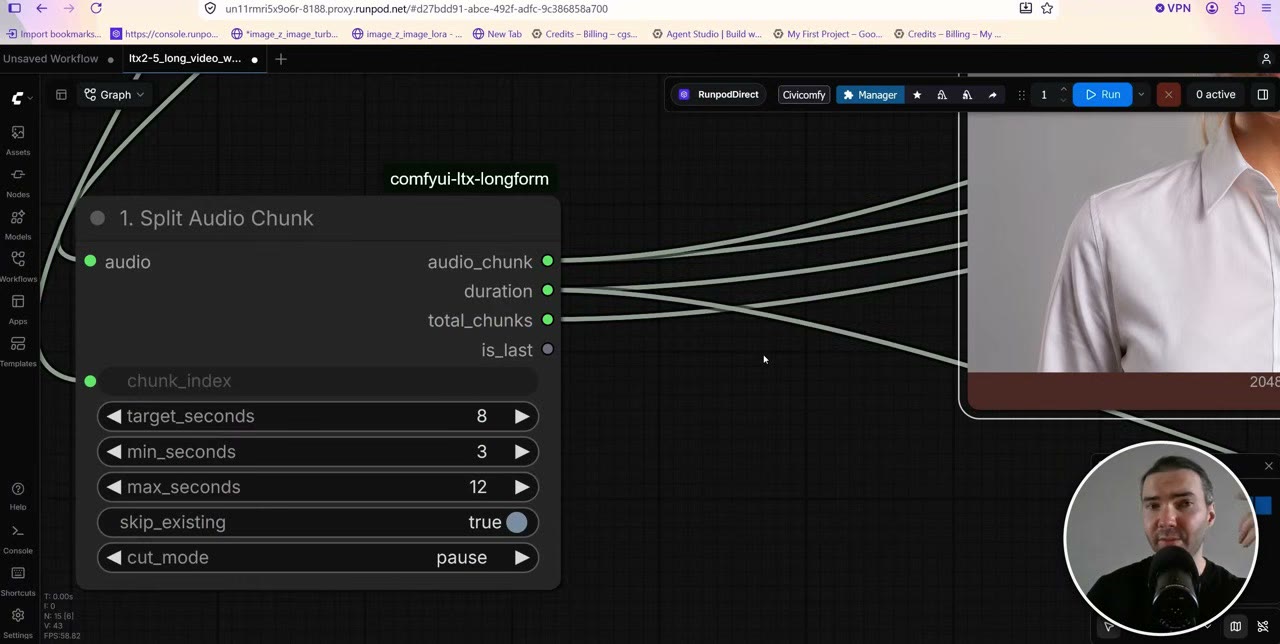This screenshot has height=644, width=1280.
Task: Click the second model icon before share arrow
Action: click(967, 95)
